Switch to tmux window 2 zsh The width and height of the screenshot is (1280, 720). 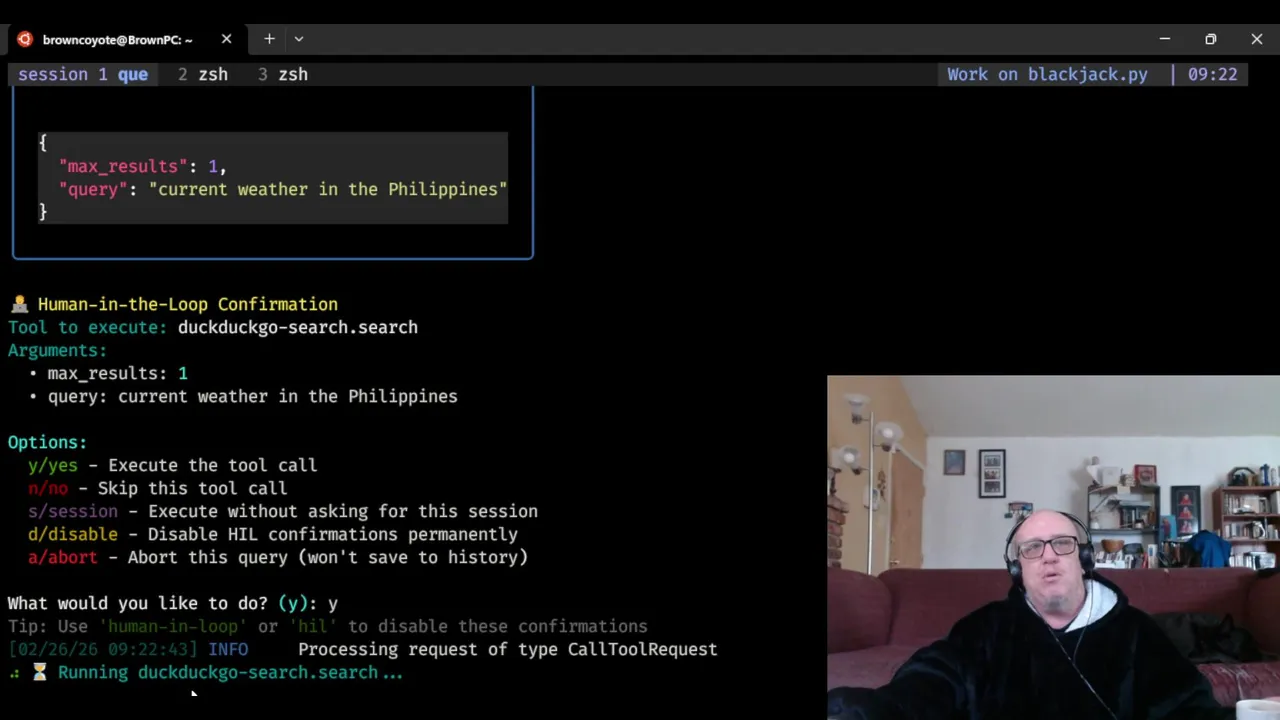tap(203, 74)
